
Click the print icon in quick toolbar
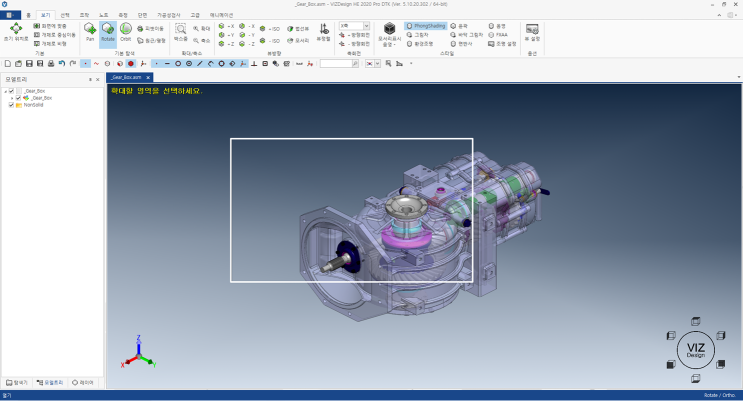(x=51, y=64)
